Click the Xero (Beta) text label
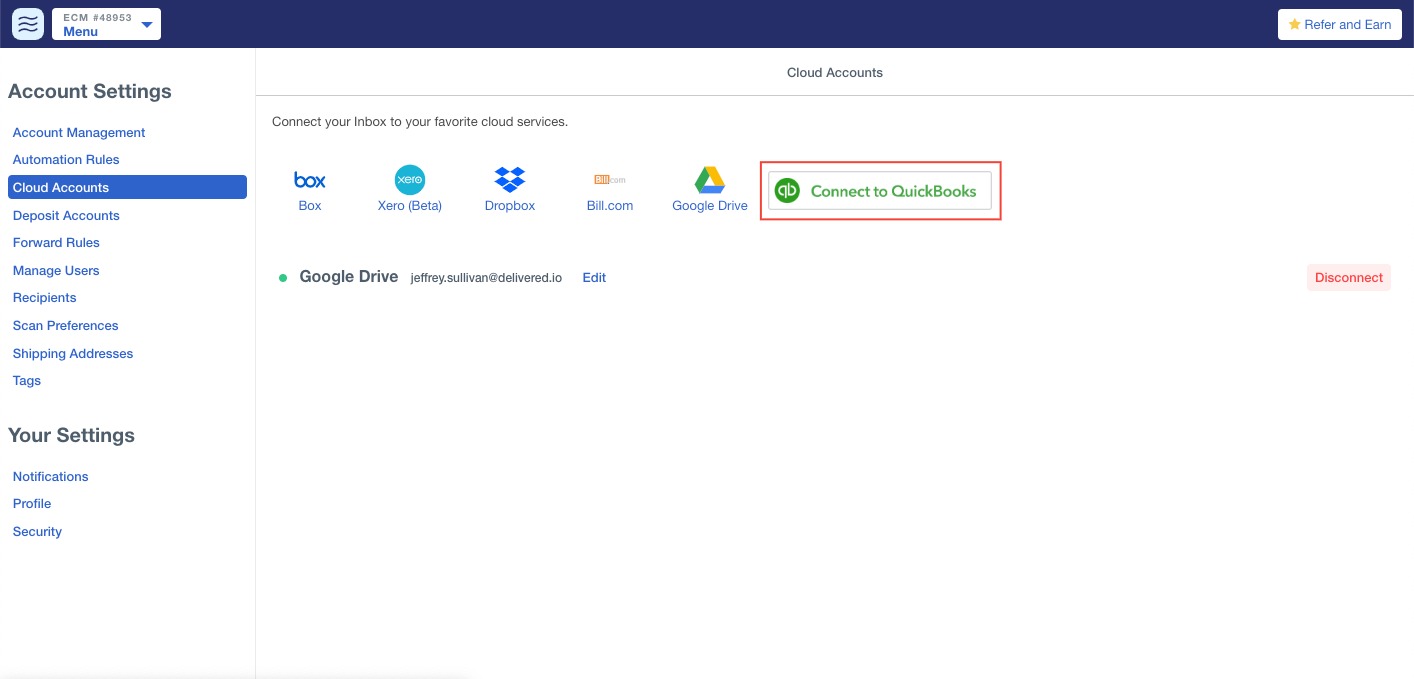The width and height of the screenshot is (1414, 679). click(x=410, y=205)
